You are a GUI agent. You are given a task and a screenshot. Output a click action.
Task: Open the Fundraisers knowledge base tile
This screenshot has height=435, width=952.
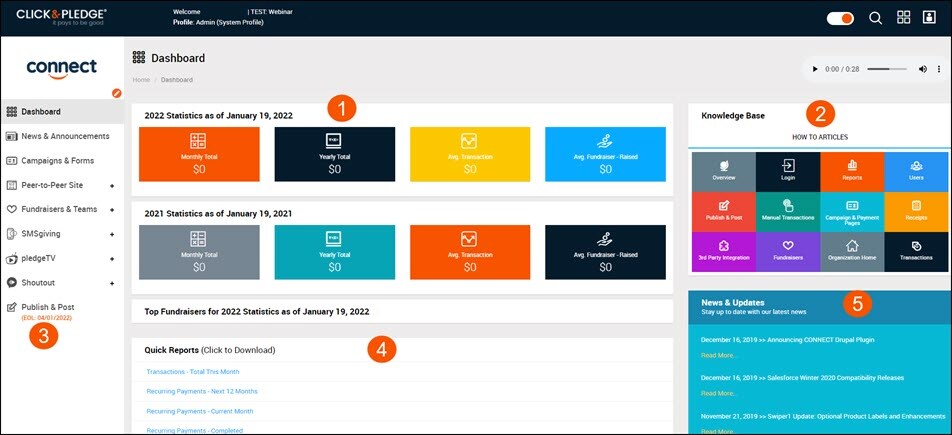tap(788, 252)
